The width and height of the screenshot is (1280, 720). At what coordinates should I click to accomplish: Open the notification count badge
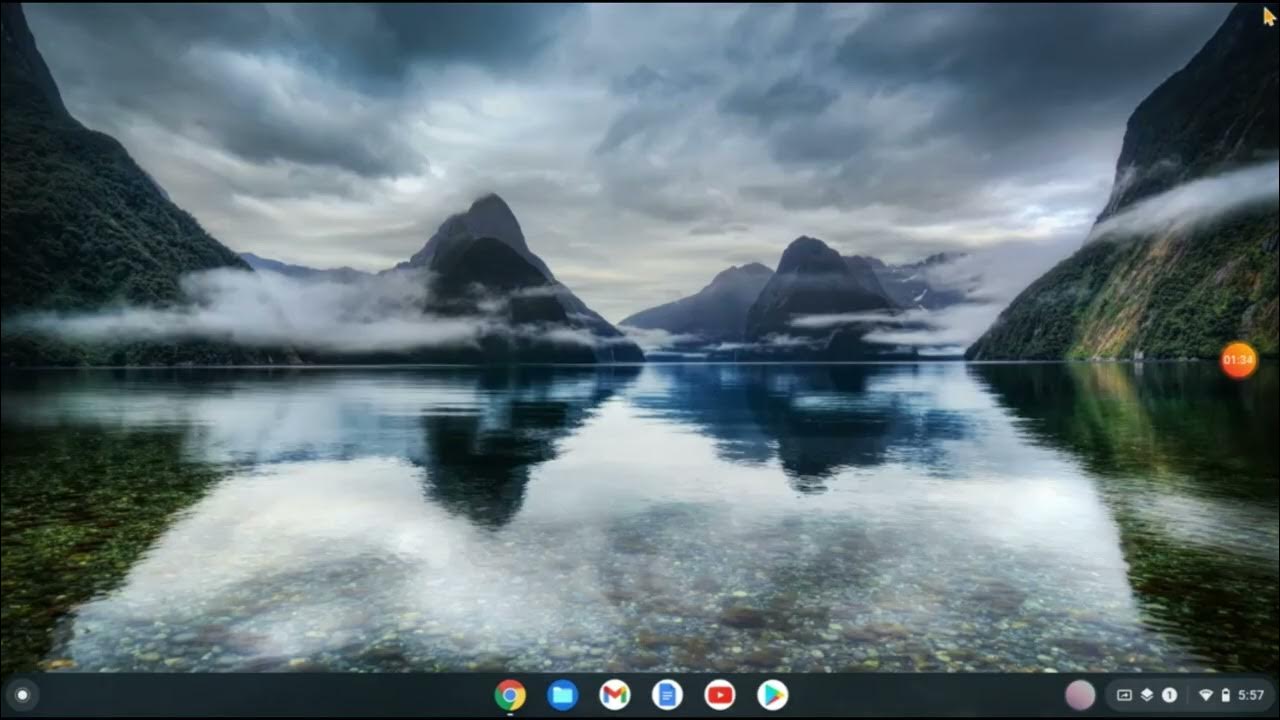pos(1168,695)
